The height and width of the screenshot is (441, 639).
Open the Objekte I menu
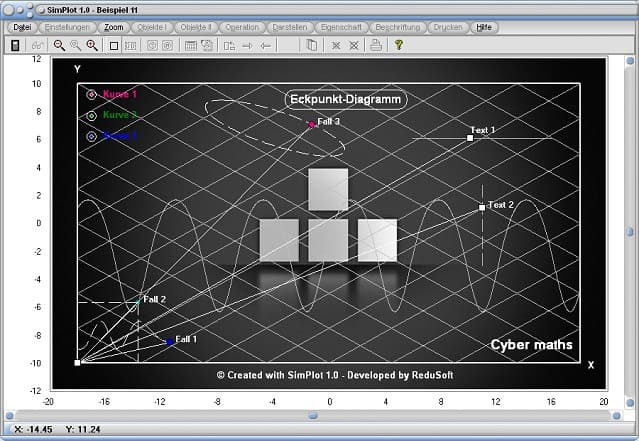152,27
